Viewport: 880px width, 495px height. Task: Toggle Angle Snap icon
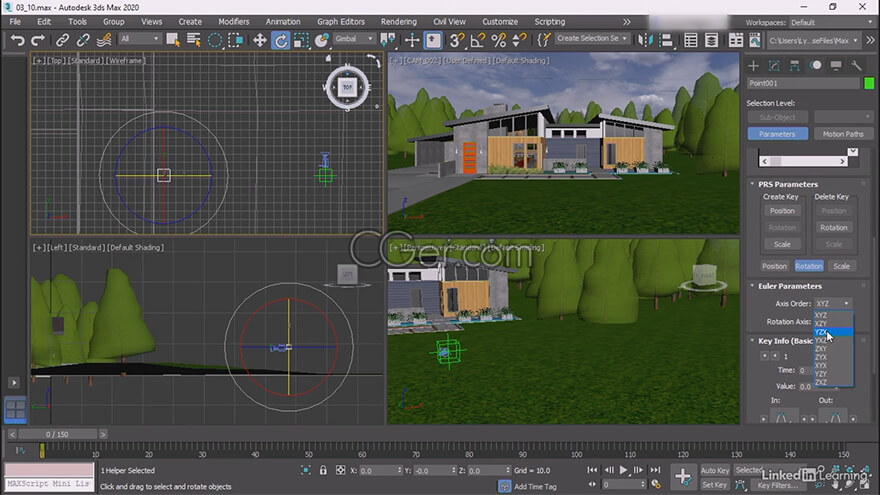click(478, 40)
